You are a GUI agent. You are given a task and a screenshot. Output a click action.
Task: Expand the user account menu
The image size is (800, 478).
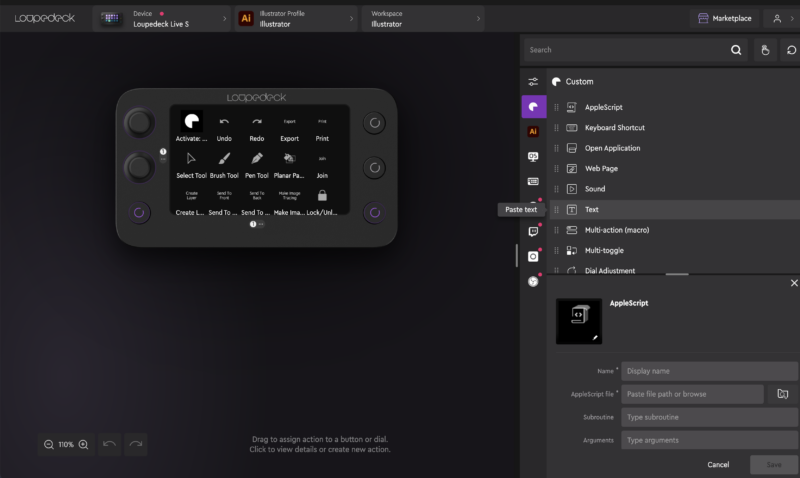pos(782,19)
